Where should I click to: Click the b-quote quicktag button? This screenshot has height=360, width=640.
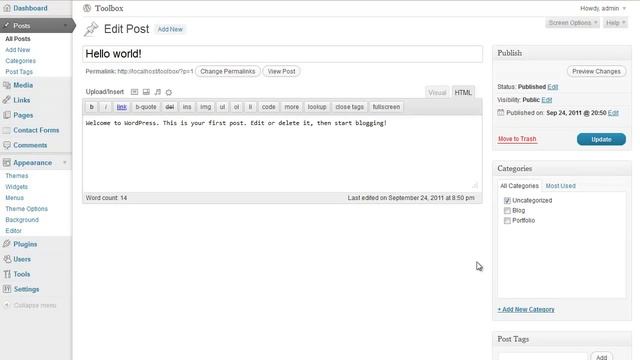(146, 107)
